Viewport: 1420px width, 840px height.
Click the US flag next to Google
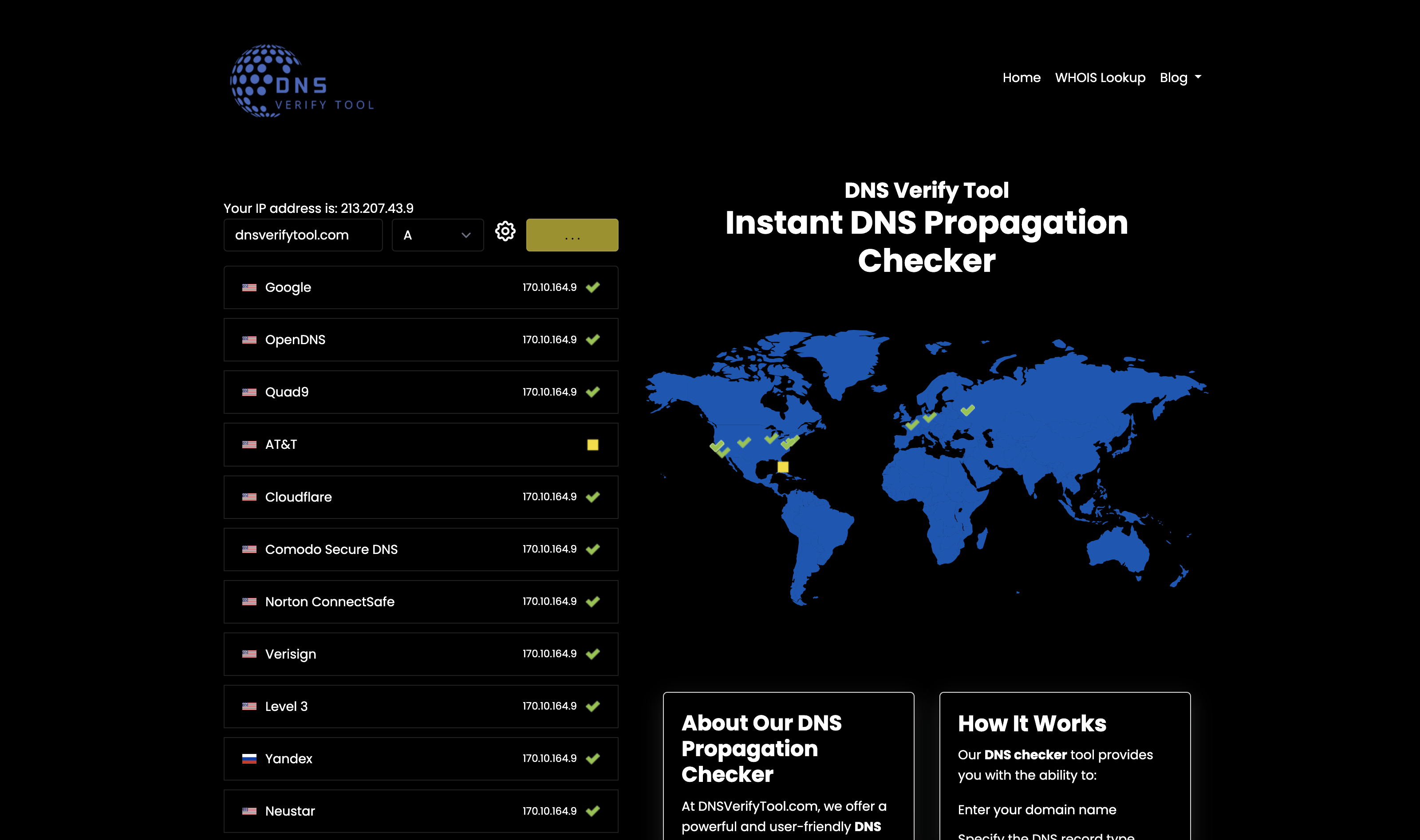click(x=249, y=287)
